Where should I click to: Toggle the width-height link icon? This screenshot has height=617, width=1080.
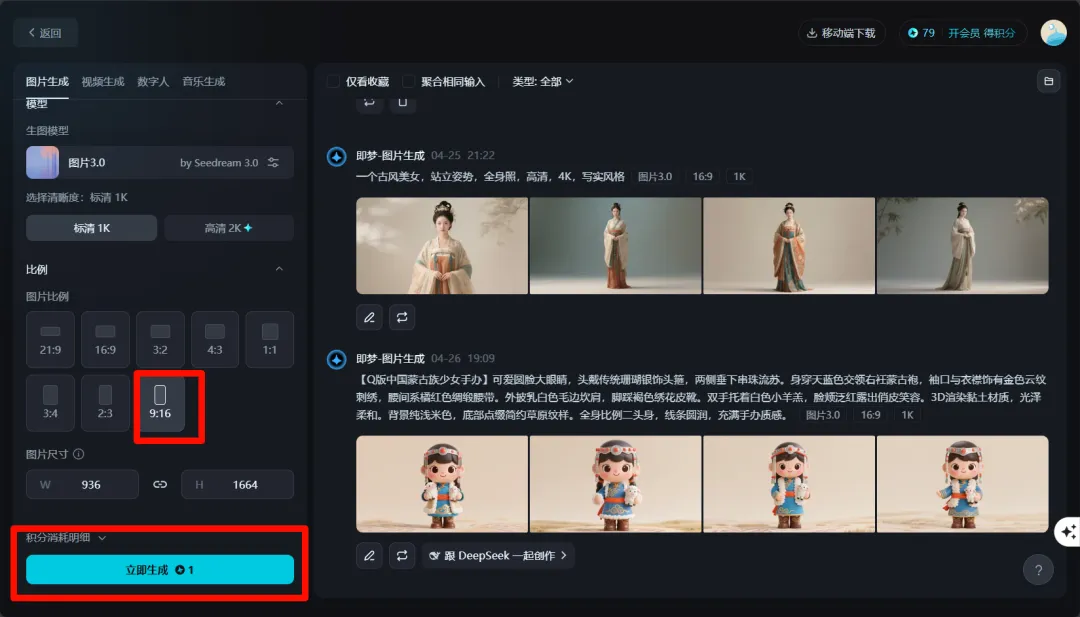point(160,485)
